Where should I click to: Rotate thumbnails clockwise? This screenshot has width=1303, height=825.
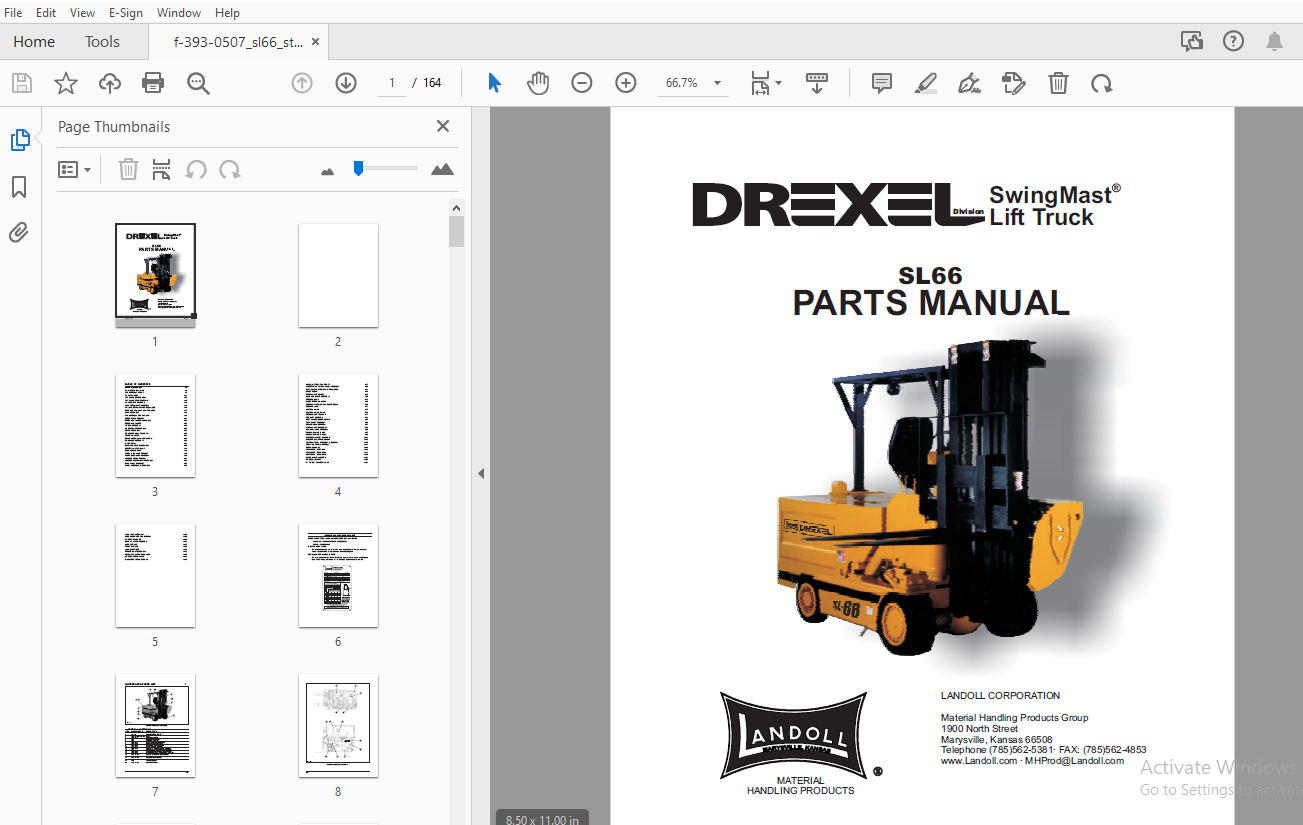coord(230,169)
